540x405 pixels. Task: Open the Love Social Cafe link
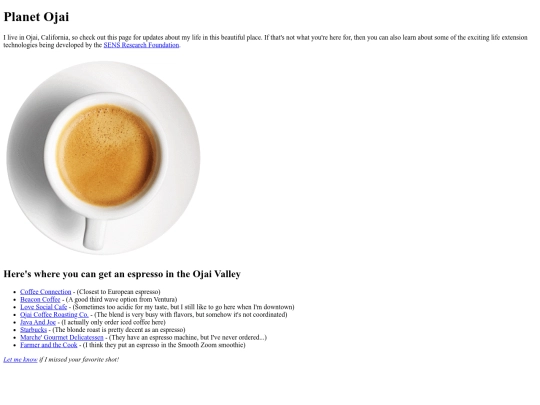click(44, 307)
